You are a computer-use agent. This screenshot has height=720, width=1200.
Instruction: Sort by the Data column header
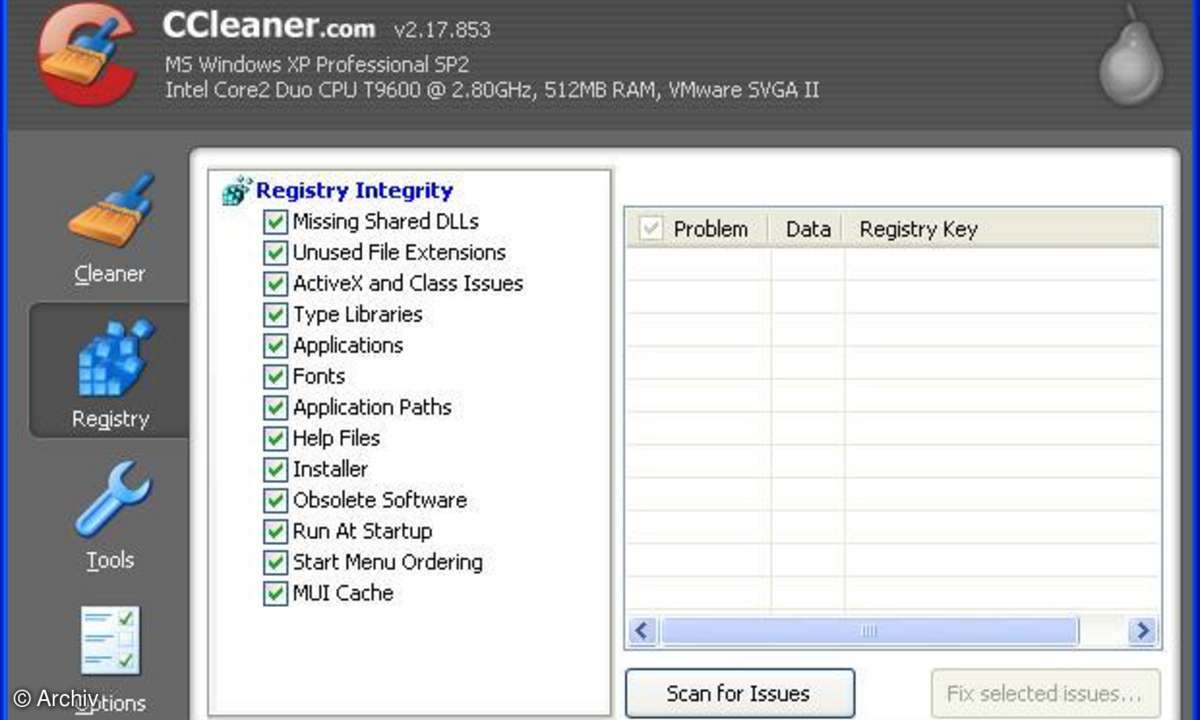[x=808, y=229]
